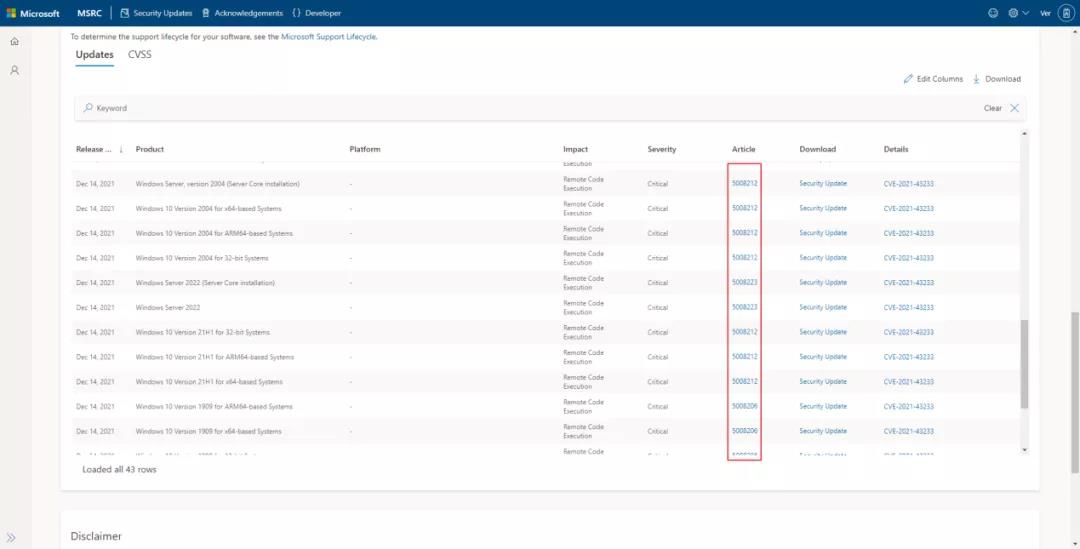
Task: Click the table's vertical scrollbar thumb
Action: click(x=1024, y=364)
